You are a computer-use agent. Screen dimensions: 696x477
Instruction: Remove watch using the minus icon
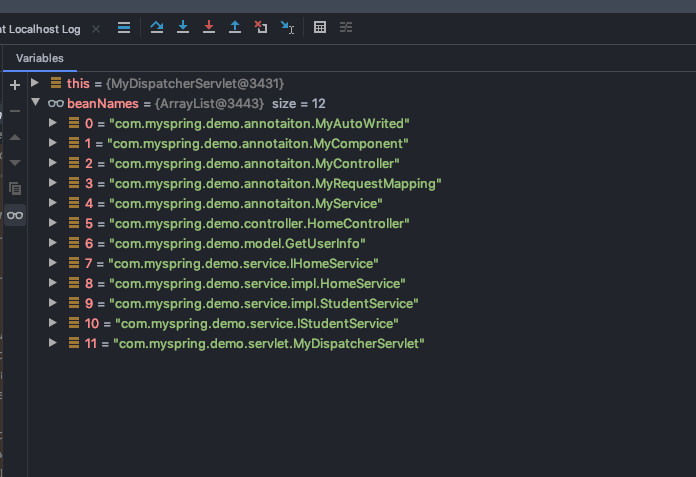tap(15, 111)
